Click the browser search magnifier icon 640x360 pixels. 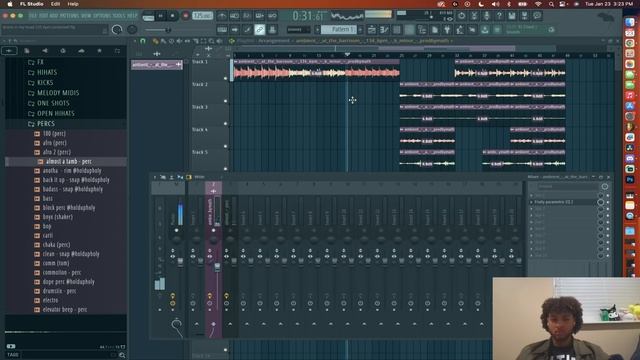122,355
